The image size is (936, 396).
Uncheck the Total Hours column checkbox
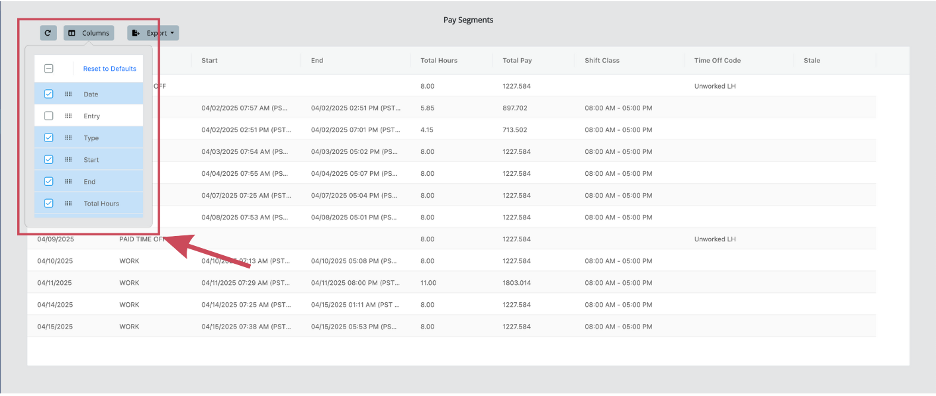pyautogui.click(x=49, y=203)
